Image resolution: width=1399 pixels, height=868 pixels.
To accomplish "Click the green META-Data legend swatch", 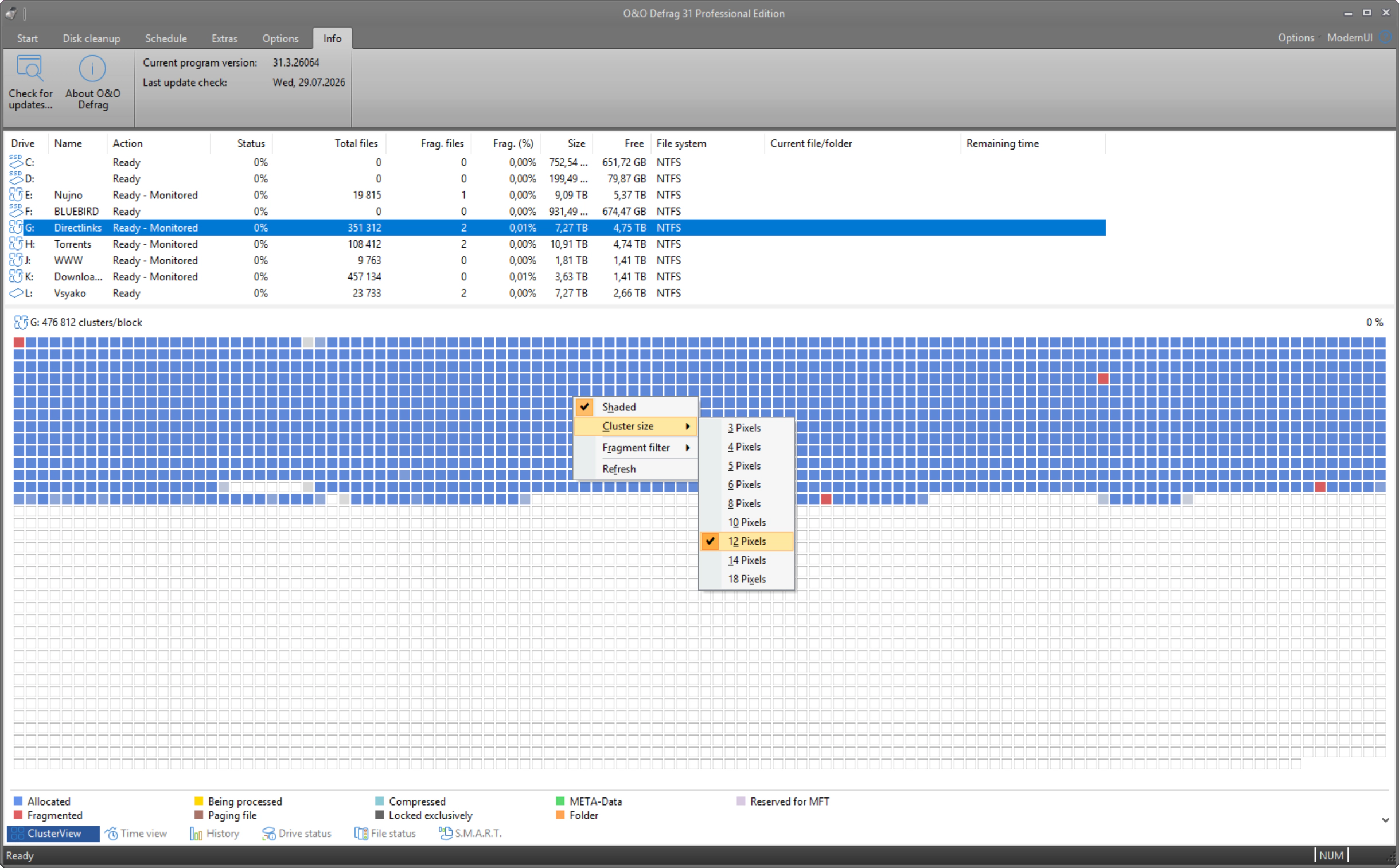I will (560, 801).
